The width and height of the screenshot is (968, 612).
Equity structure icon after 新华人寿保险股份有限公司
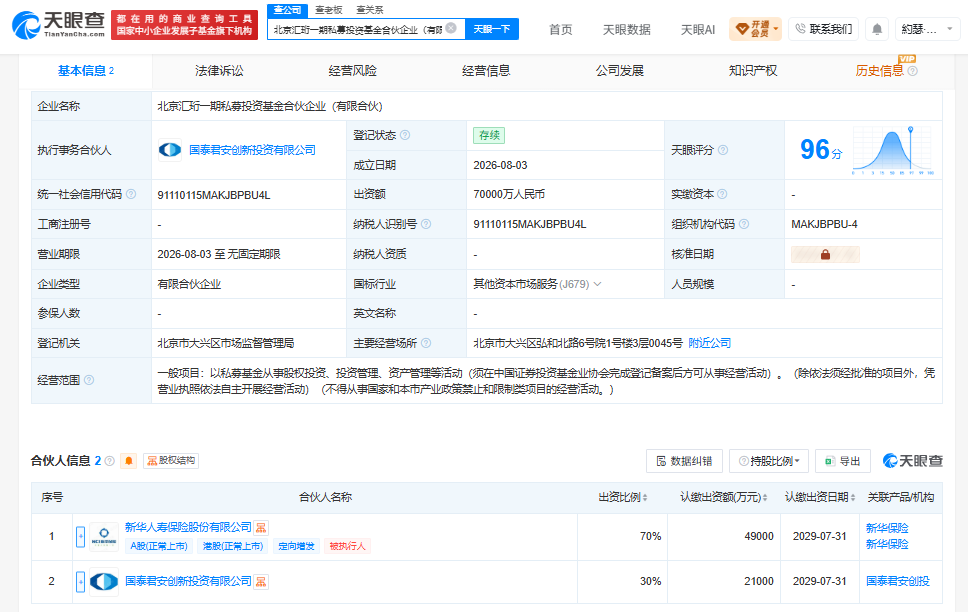coord(261,527)
